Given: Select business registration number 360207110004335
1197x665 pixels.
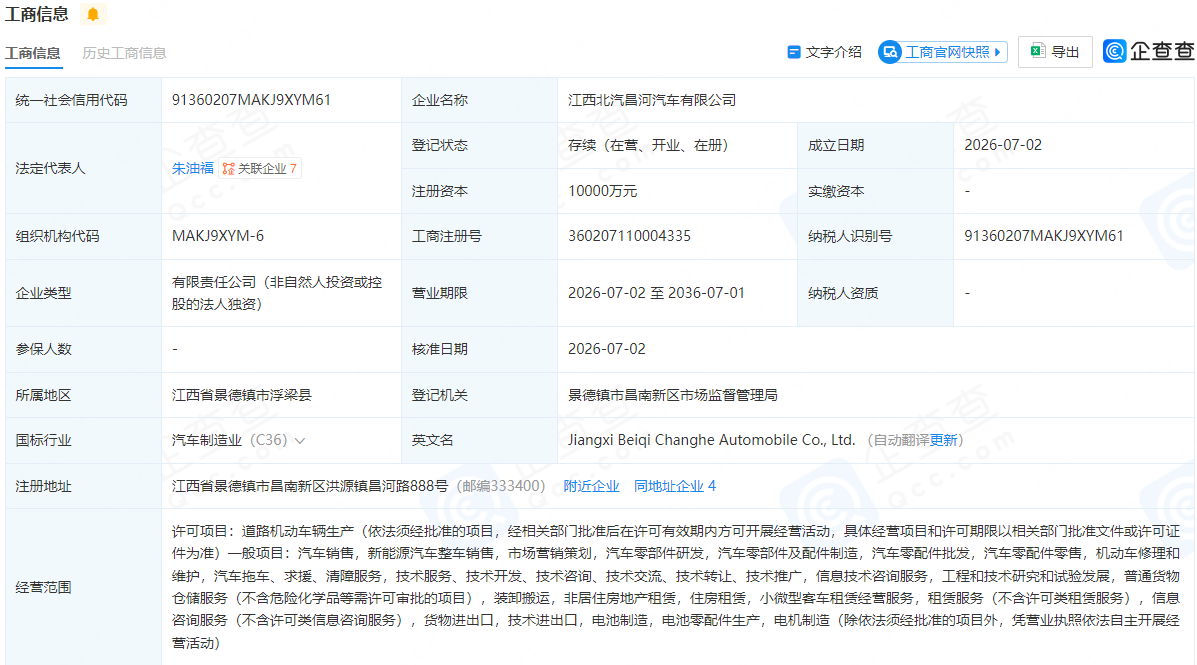Looking at the screenshot, I should click(x=629, y=236).
